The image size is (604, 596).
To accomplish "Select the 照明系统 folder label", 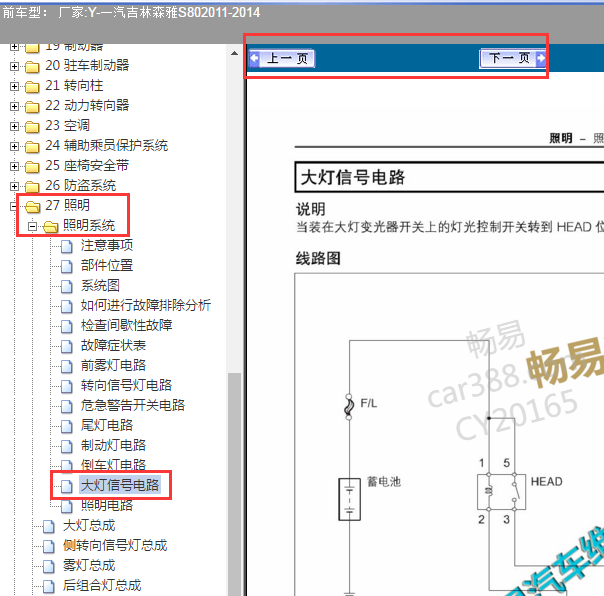I will [89, 225].
